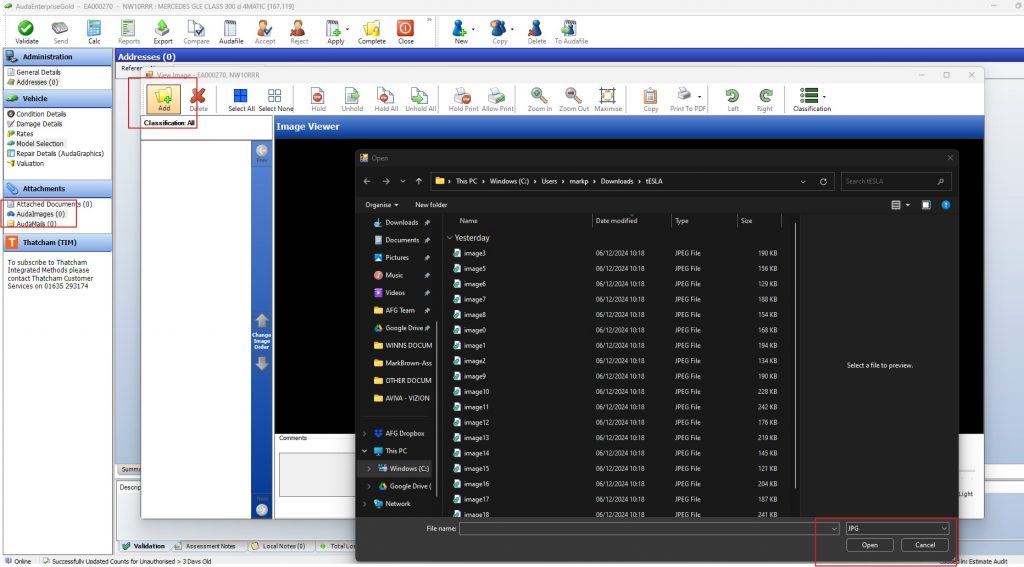
Task: Click the Back arrow in Open dialog
Action: [x=367, y=182]
